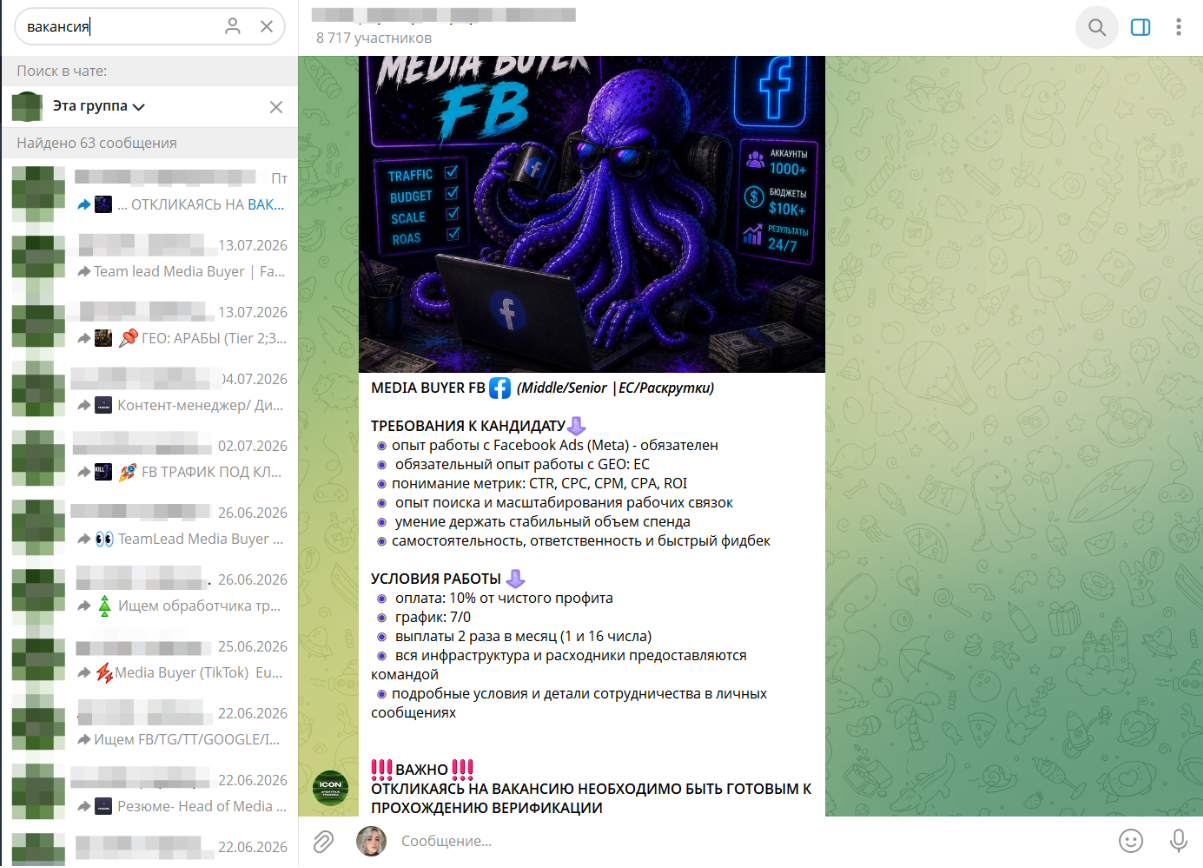Screen dimensions: 1203x868
Task: Click the '8 717 участников' group header
Action: 374,38
